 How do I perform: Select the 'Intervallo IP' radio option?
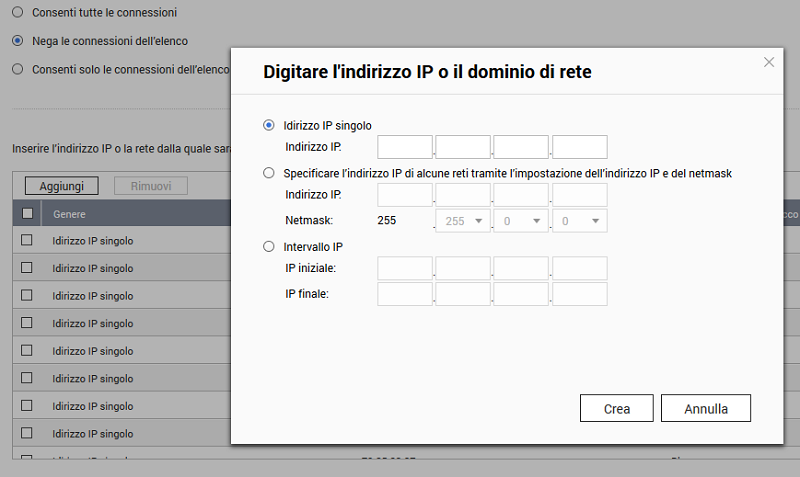(268, 246)
